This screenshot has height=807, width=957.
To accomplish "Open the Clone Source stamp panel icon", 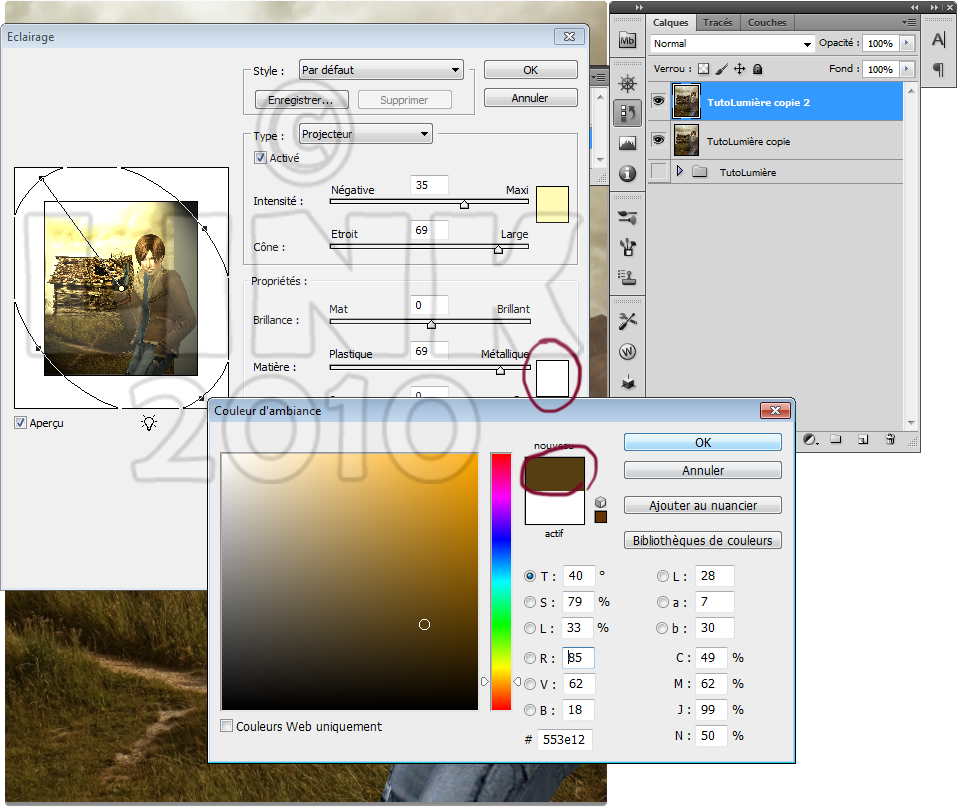I will (628, 275).
